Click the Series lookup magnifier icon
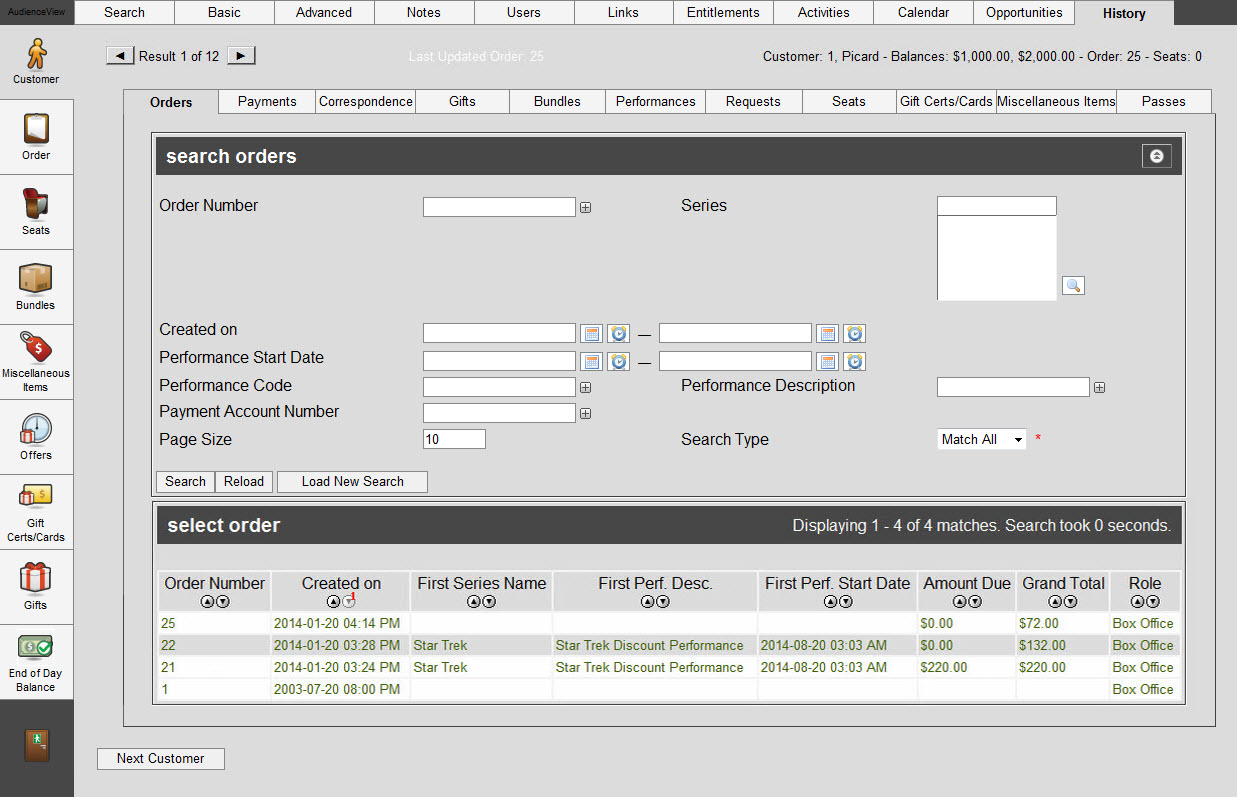1237x797 pixels. (1073, 286)
